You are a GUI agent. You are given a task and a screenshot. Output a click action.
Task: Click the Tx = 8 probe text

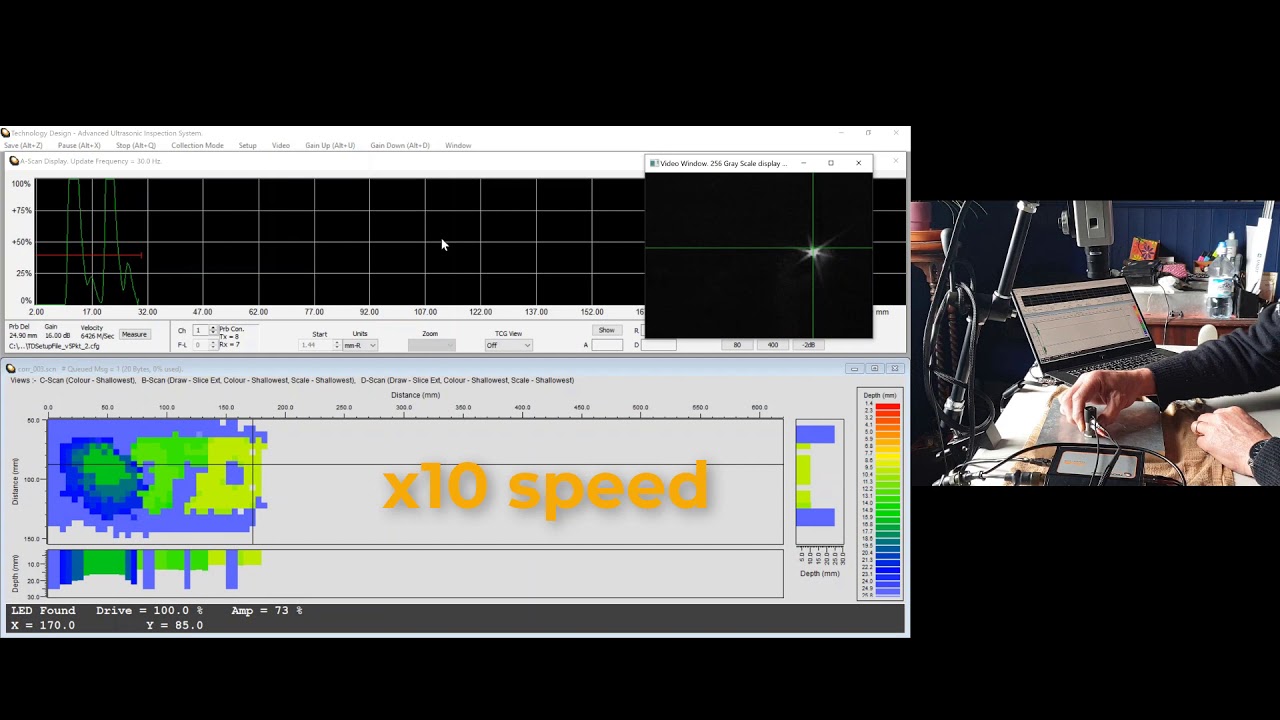click(229, 337)
